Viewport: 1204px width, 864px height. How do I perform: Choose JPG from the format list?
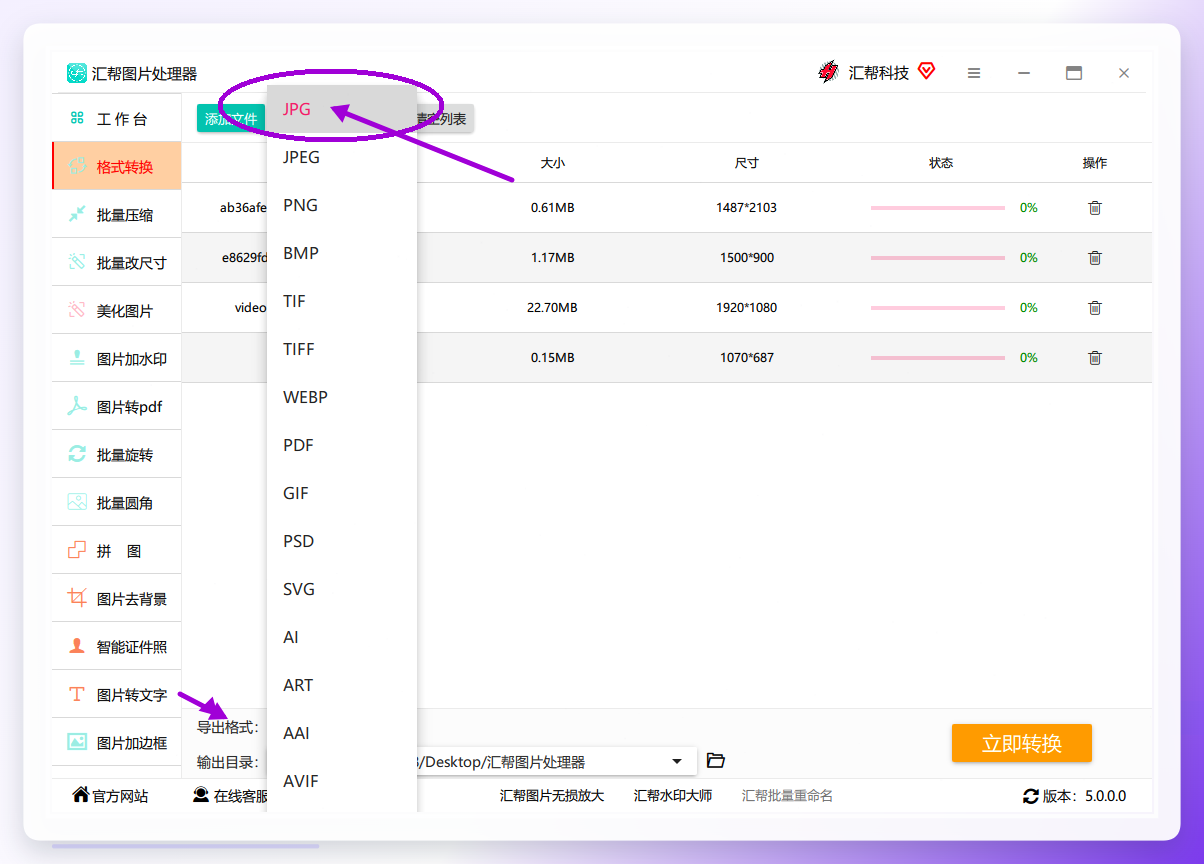click(x=342, y=109)
